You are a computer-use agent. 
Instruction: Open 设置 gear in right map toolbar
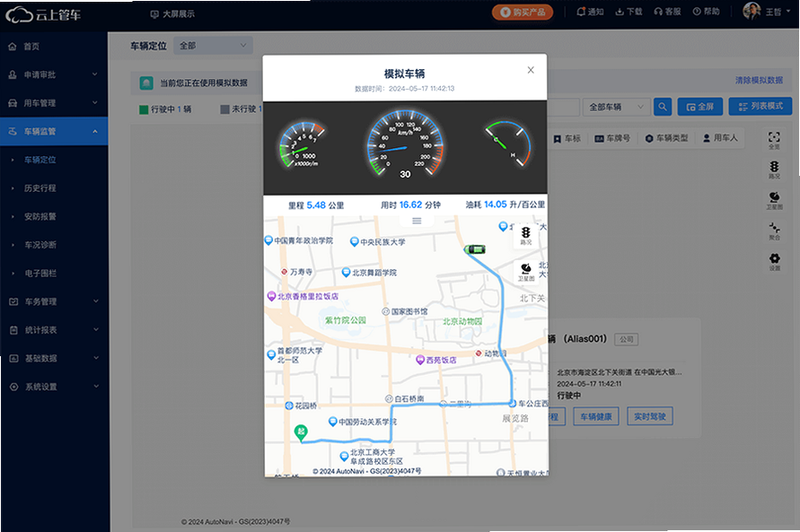774,261
